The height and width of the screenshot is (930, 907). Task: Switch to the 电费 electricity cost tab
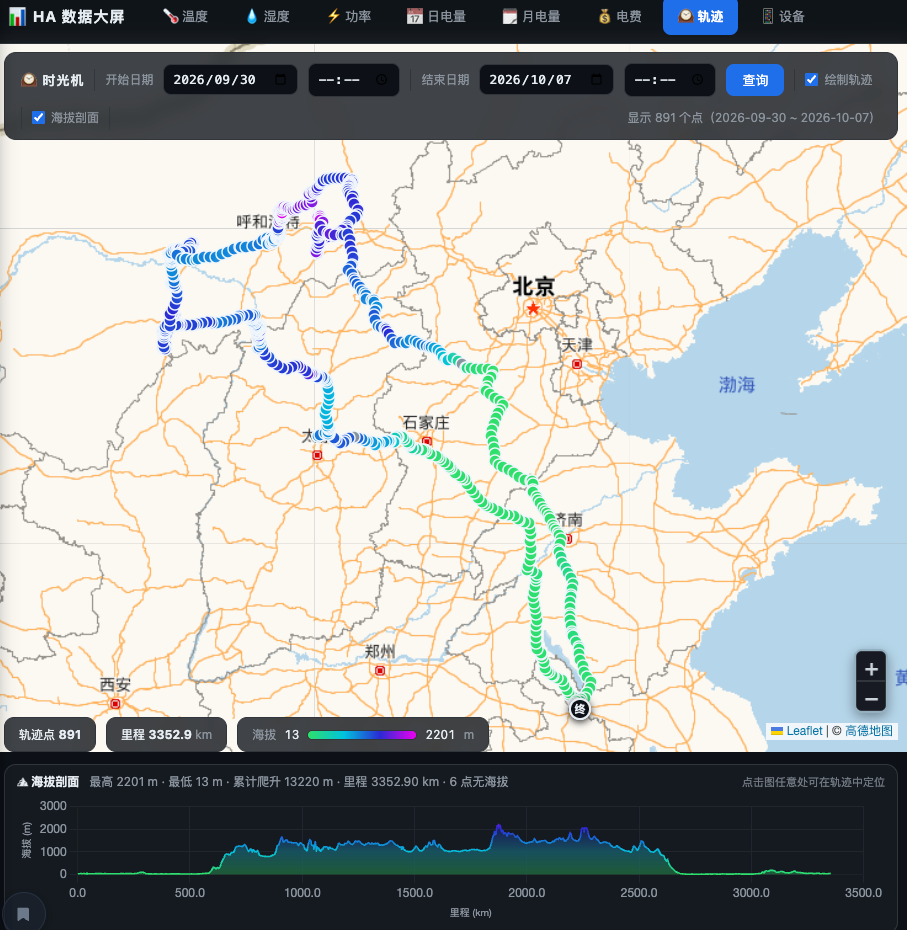(x=620, y=17)
